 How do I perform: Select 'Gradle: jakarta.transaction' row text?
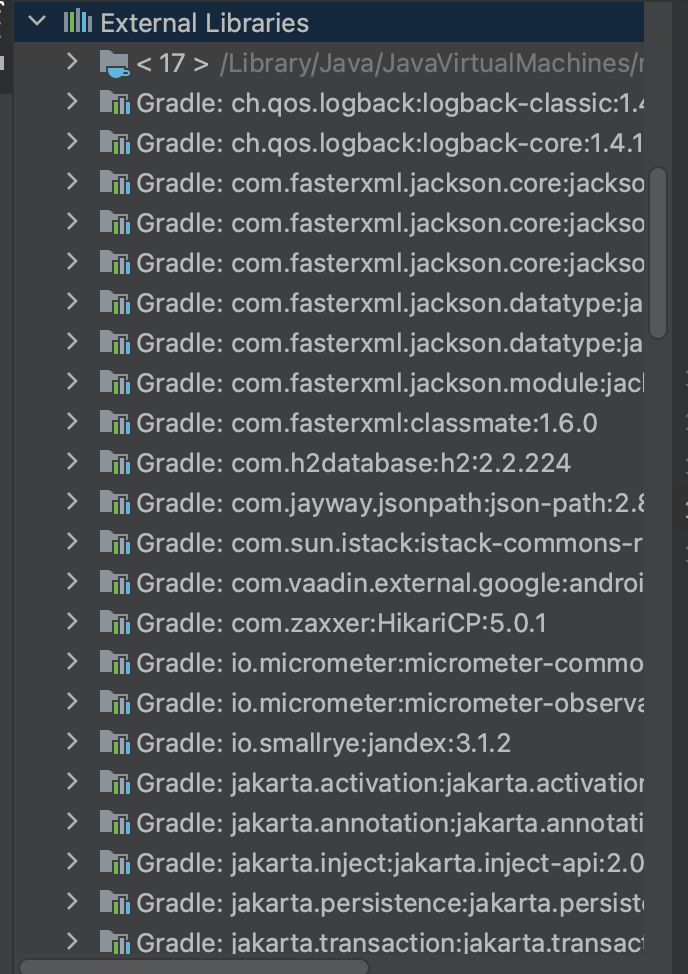(390, 942)
